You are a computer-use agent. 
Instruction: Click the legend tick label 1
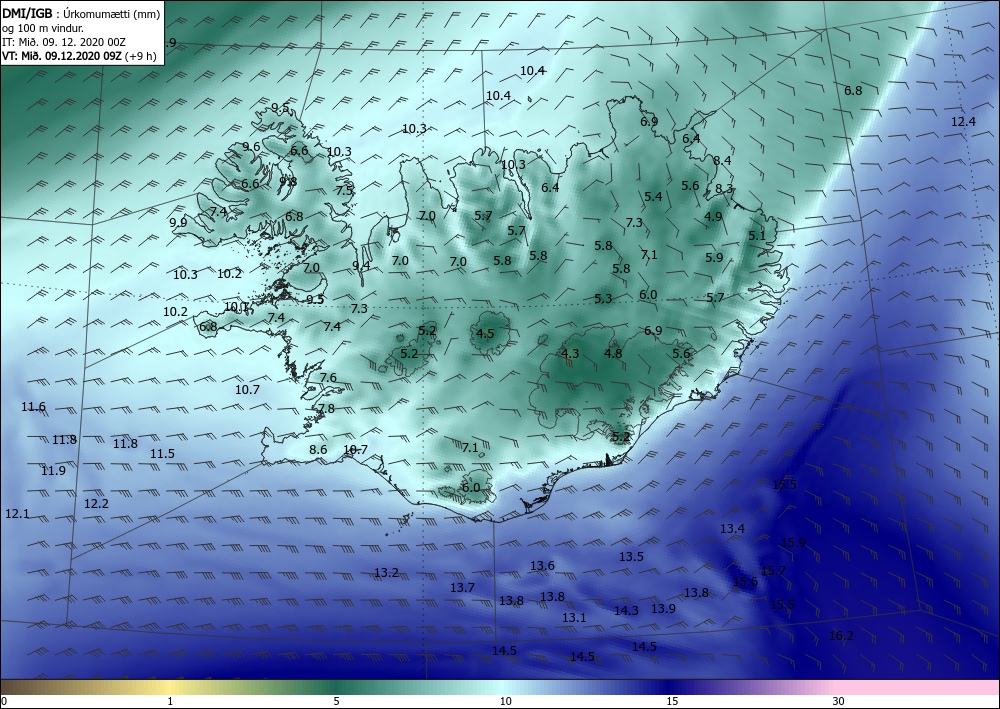pos(170,701)
